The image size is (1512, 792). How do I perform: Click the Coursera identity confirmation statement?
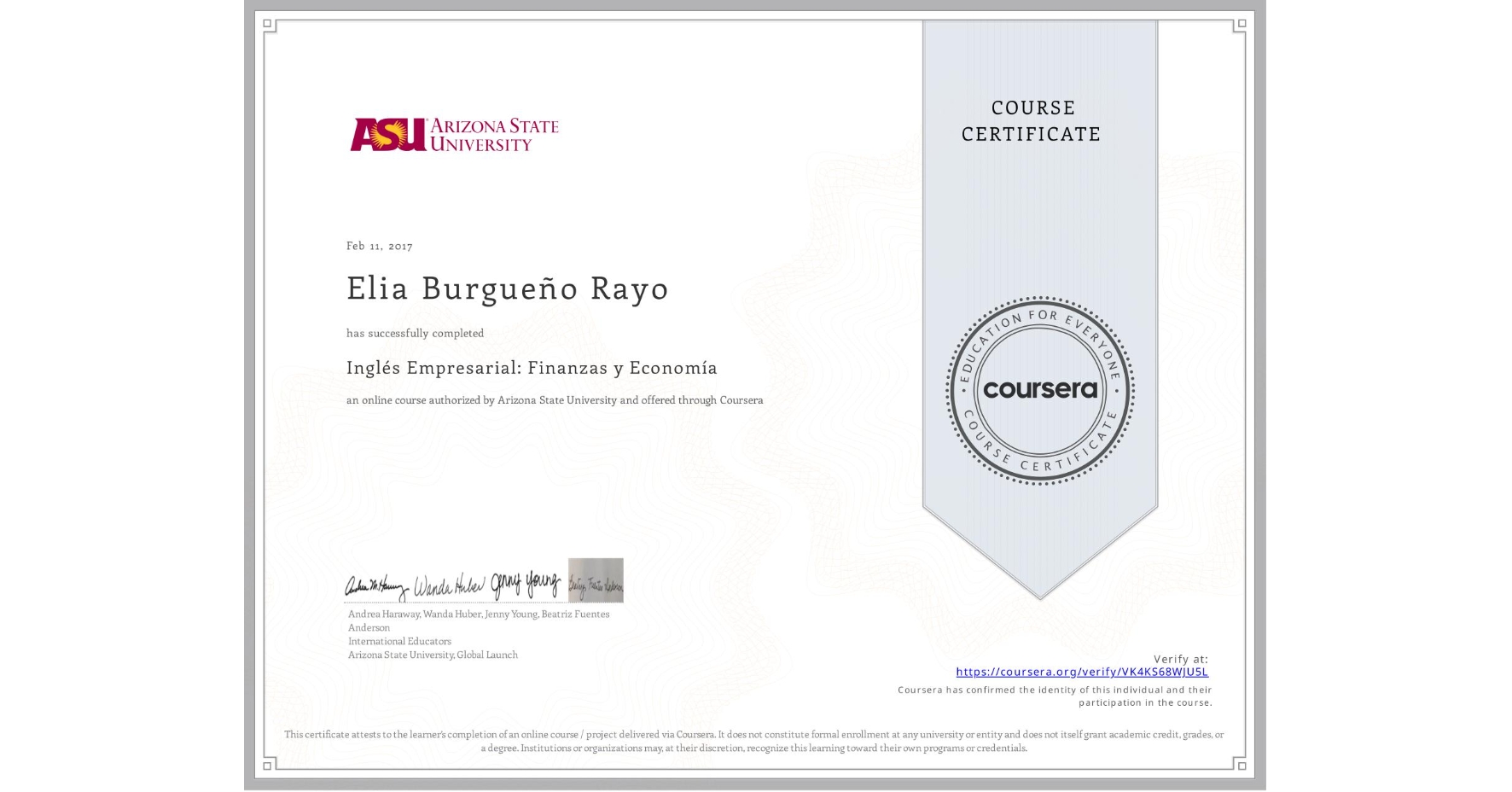point(1055,696)
